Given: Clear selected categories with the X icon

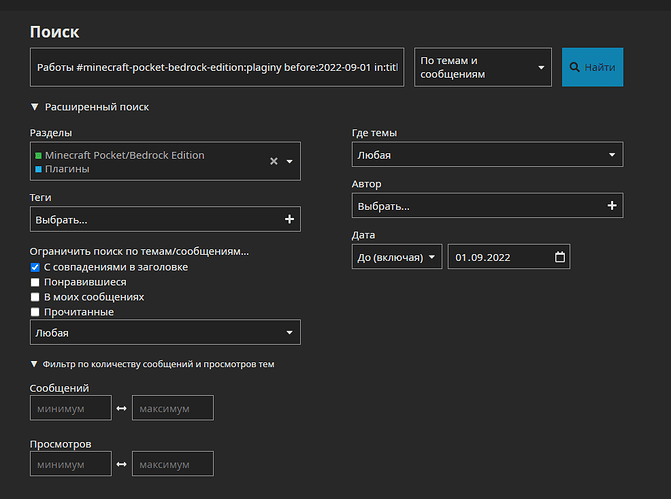Looking at the screenshot, I should 274,161.
